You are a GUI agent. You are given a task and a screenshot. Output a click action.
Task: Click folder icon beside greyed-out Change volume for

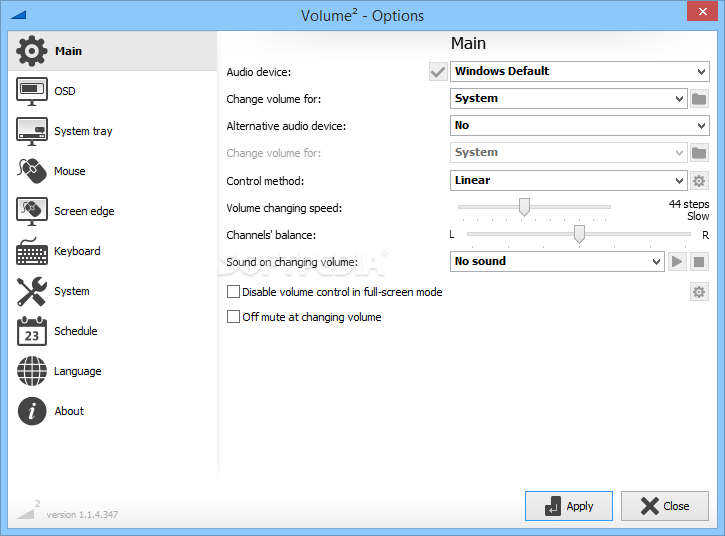coord(699,153)
